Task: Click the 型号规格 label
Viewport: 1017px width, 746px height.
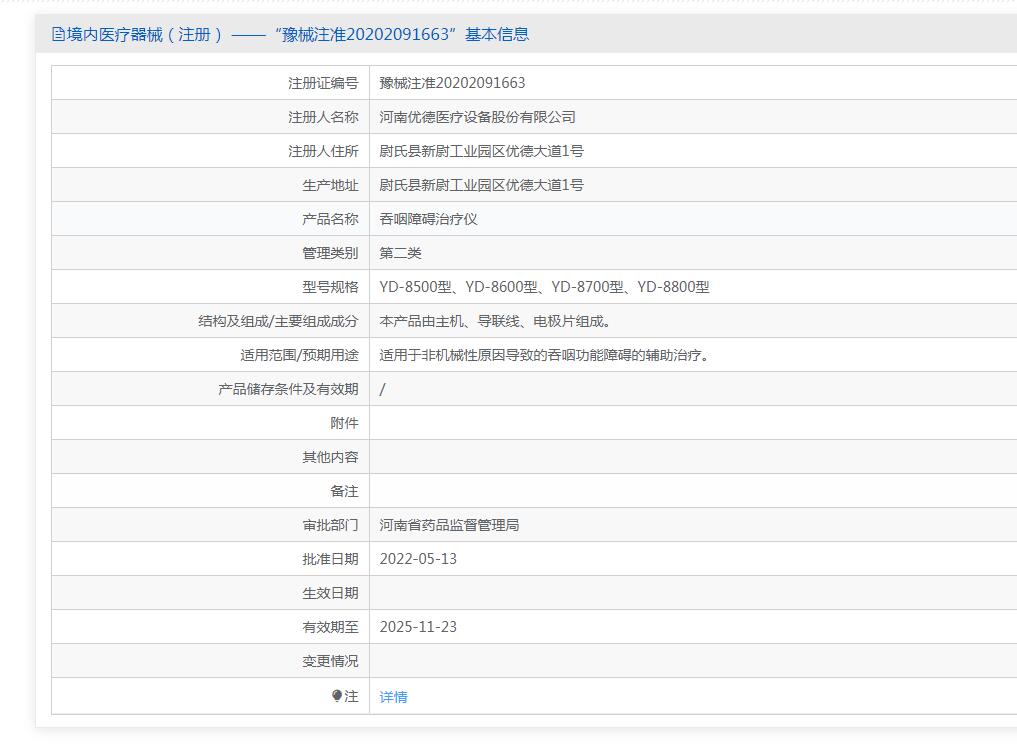Action: (x=330, y=287)
